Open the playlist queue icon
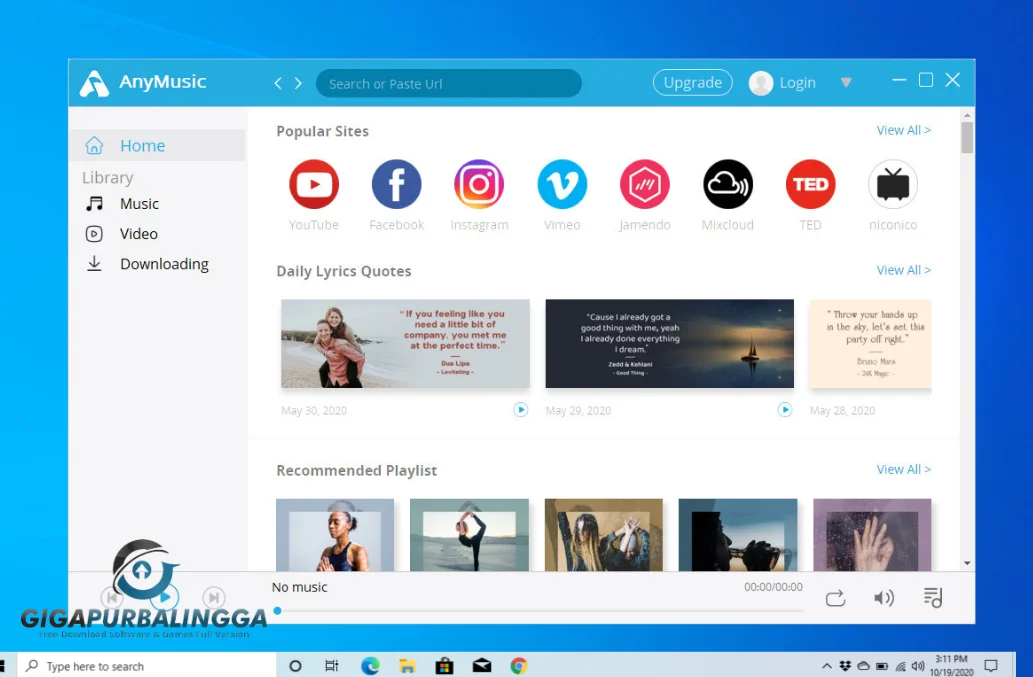This screenshot has height=677, width=1033. coord(933,597)
